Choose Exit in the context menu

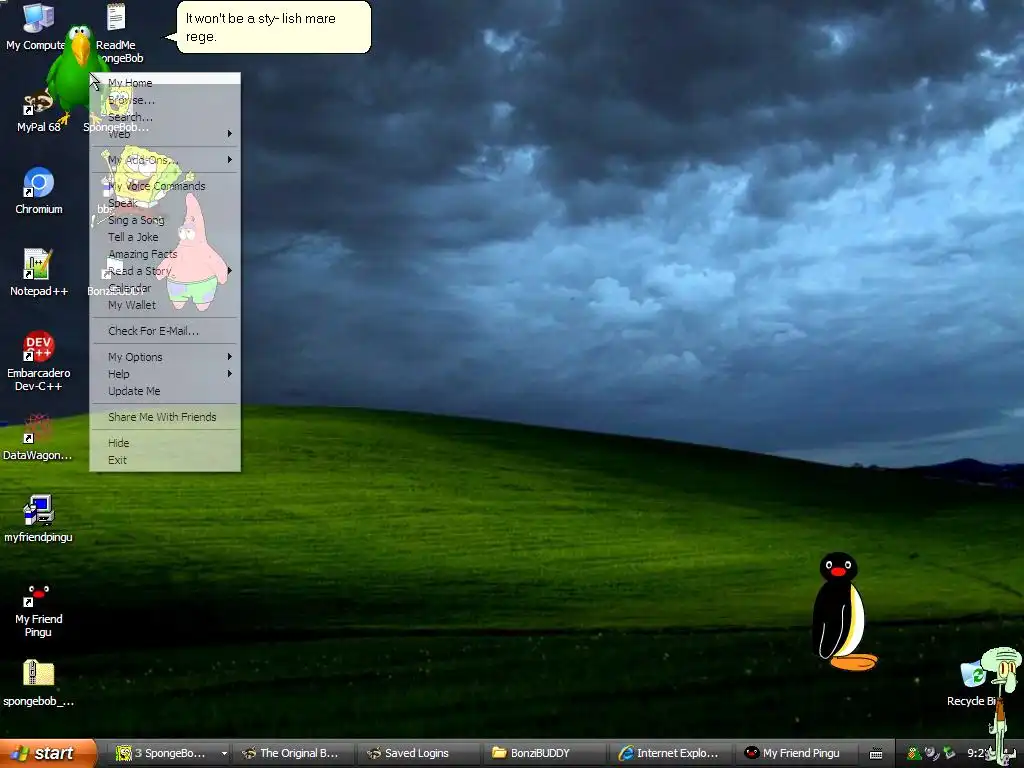click(165, 460)
